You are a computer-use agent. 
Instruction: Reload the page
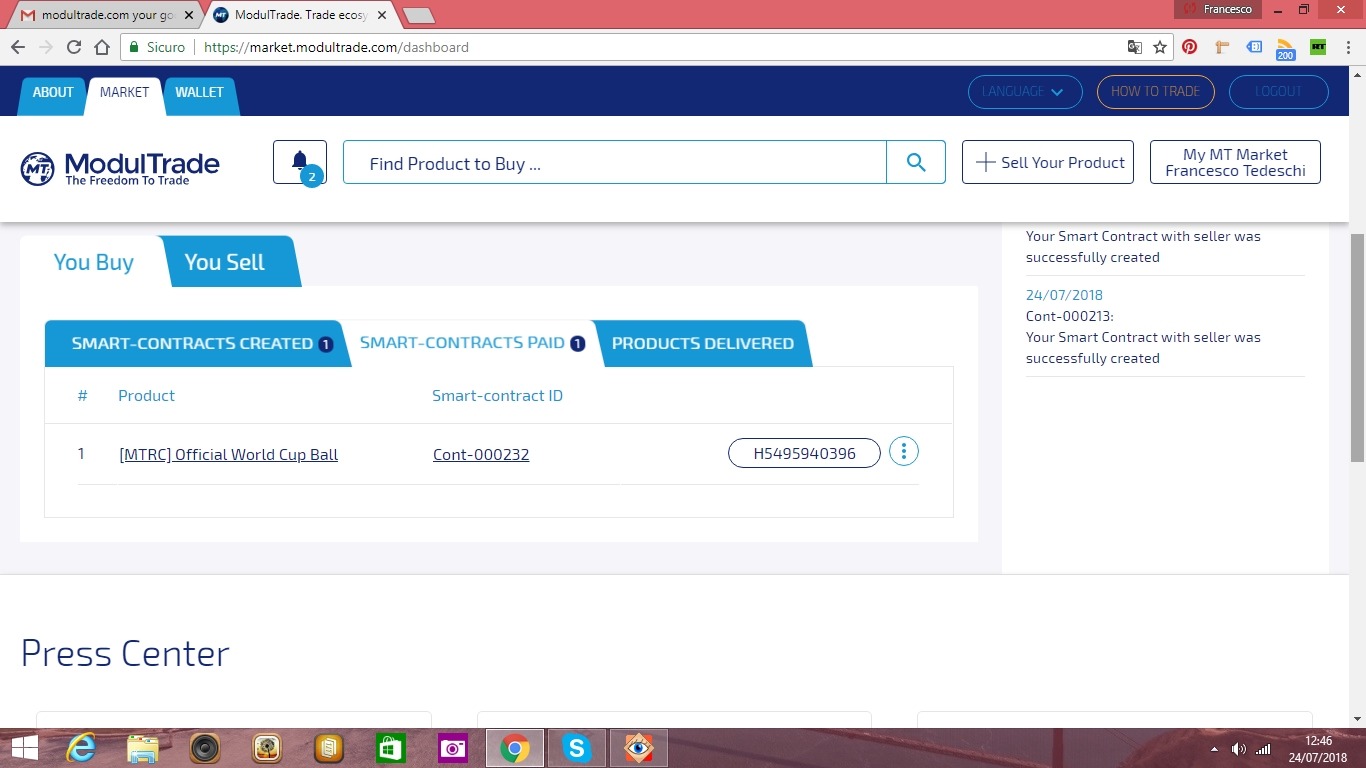point(74,47)
